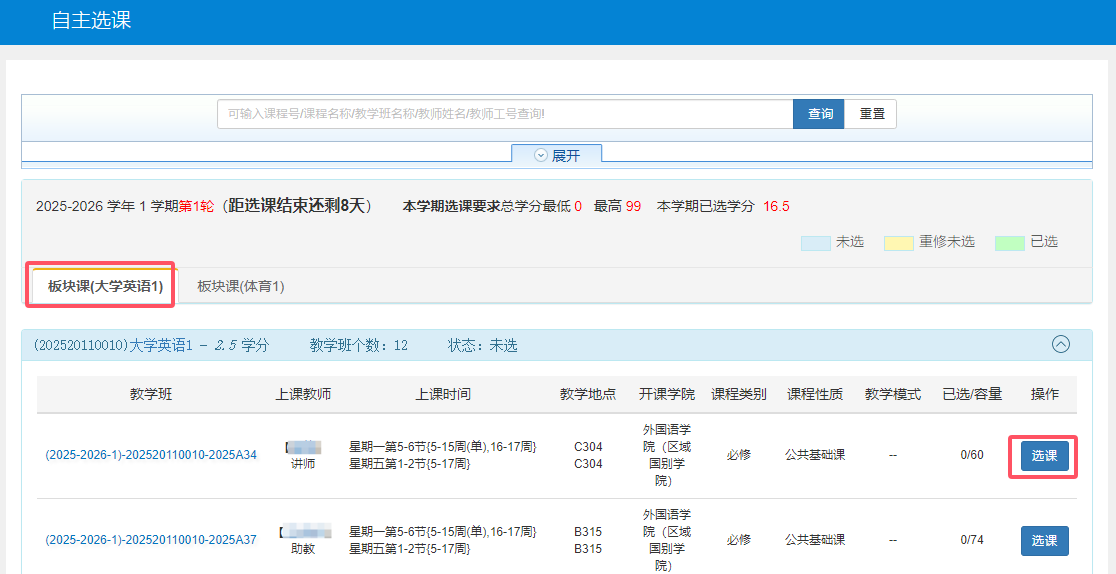Select the 板块课(大学英语1) tab

coord(104,286)
